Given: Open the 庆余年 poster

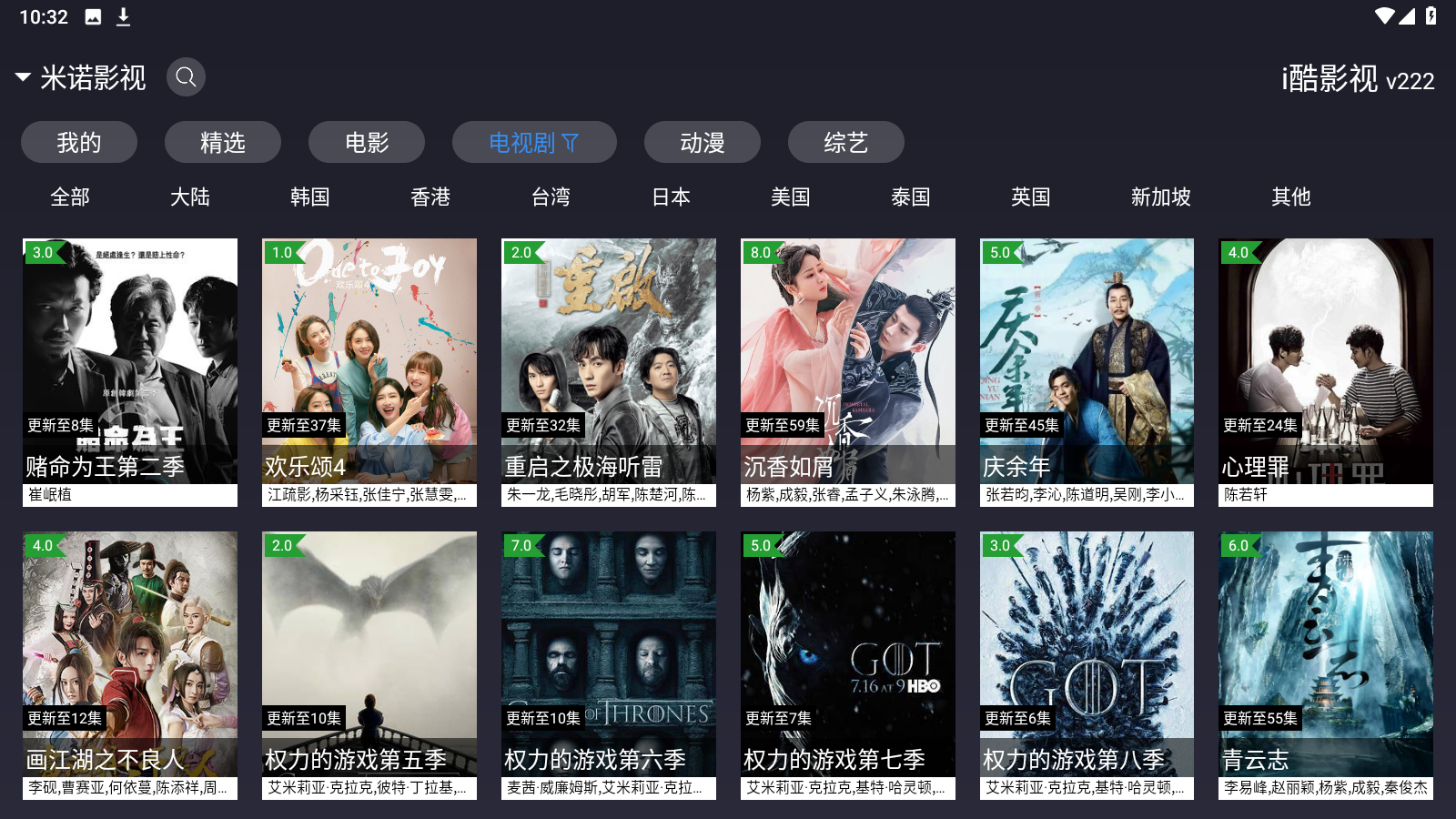Looking at the screenshot, I should (x=1087, y=372).
